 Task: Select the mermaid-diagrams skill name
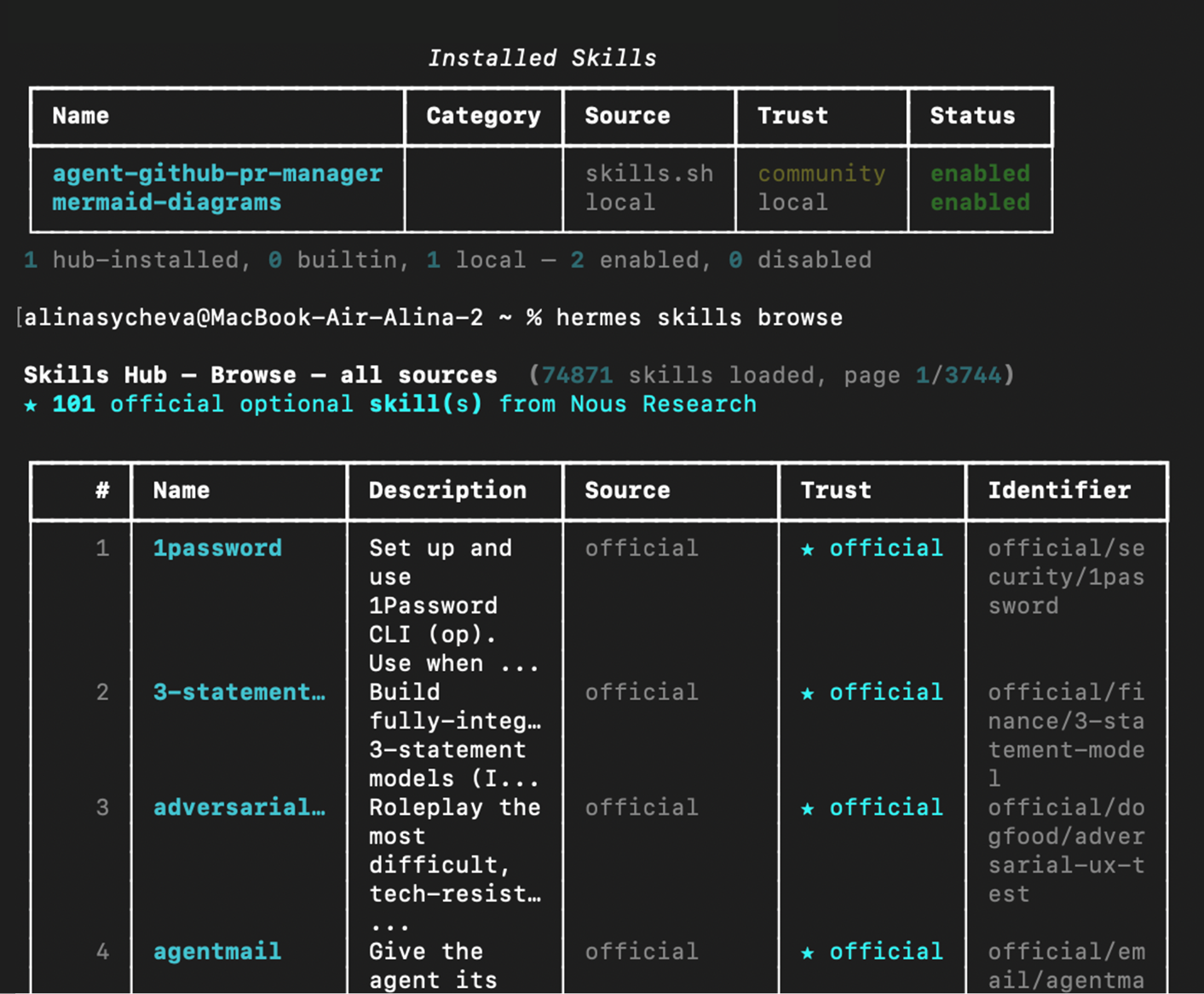166,202
